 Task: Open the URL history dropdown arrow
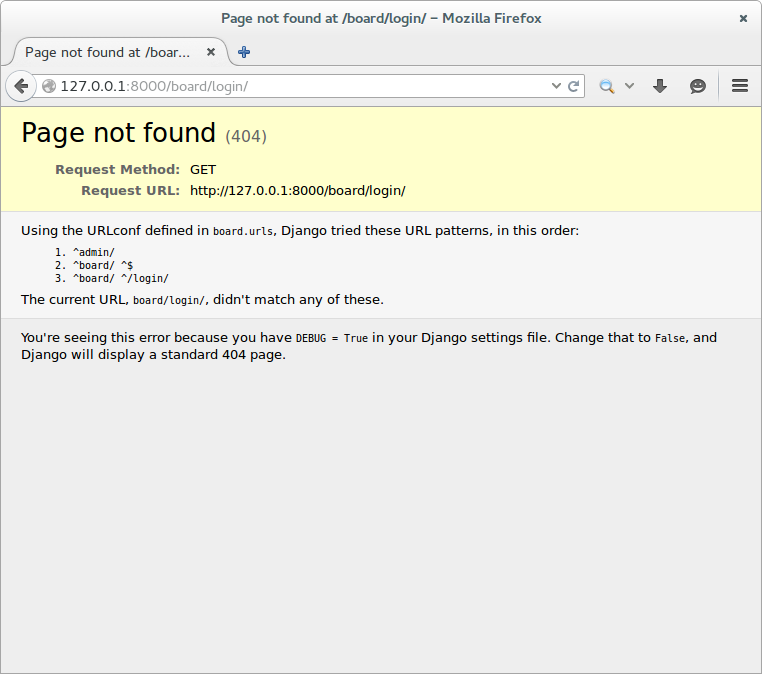tap(556, 86)
